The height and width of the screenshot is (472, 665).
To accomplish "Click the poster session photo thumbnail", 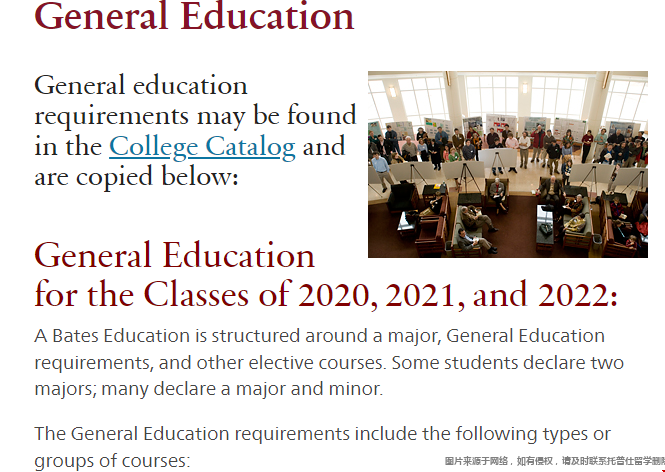I will click(x=508, y=164).
